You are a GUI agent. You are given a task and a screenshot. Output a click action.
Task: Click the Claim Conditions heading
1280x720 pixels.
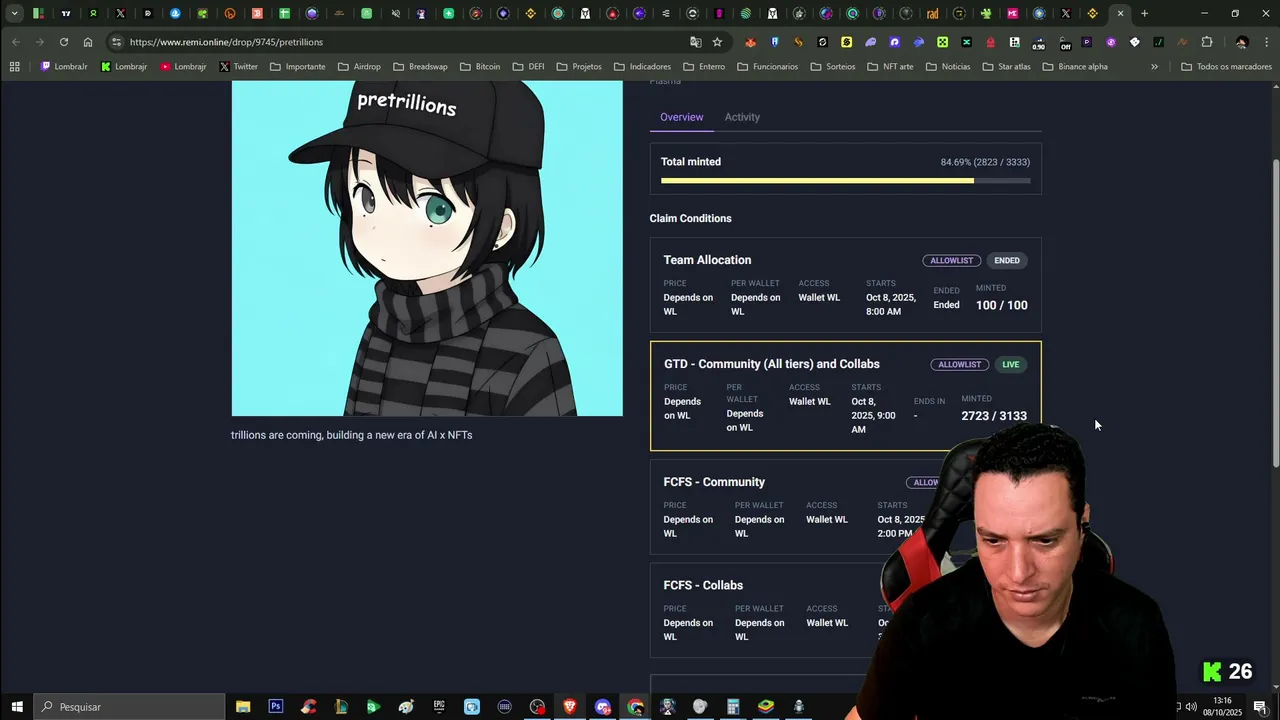pyautogui.click(x=690, y=218)
